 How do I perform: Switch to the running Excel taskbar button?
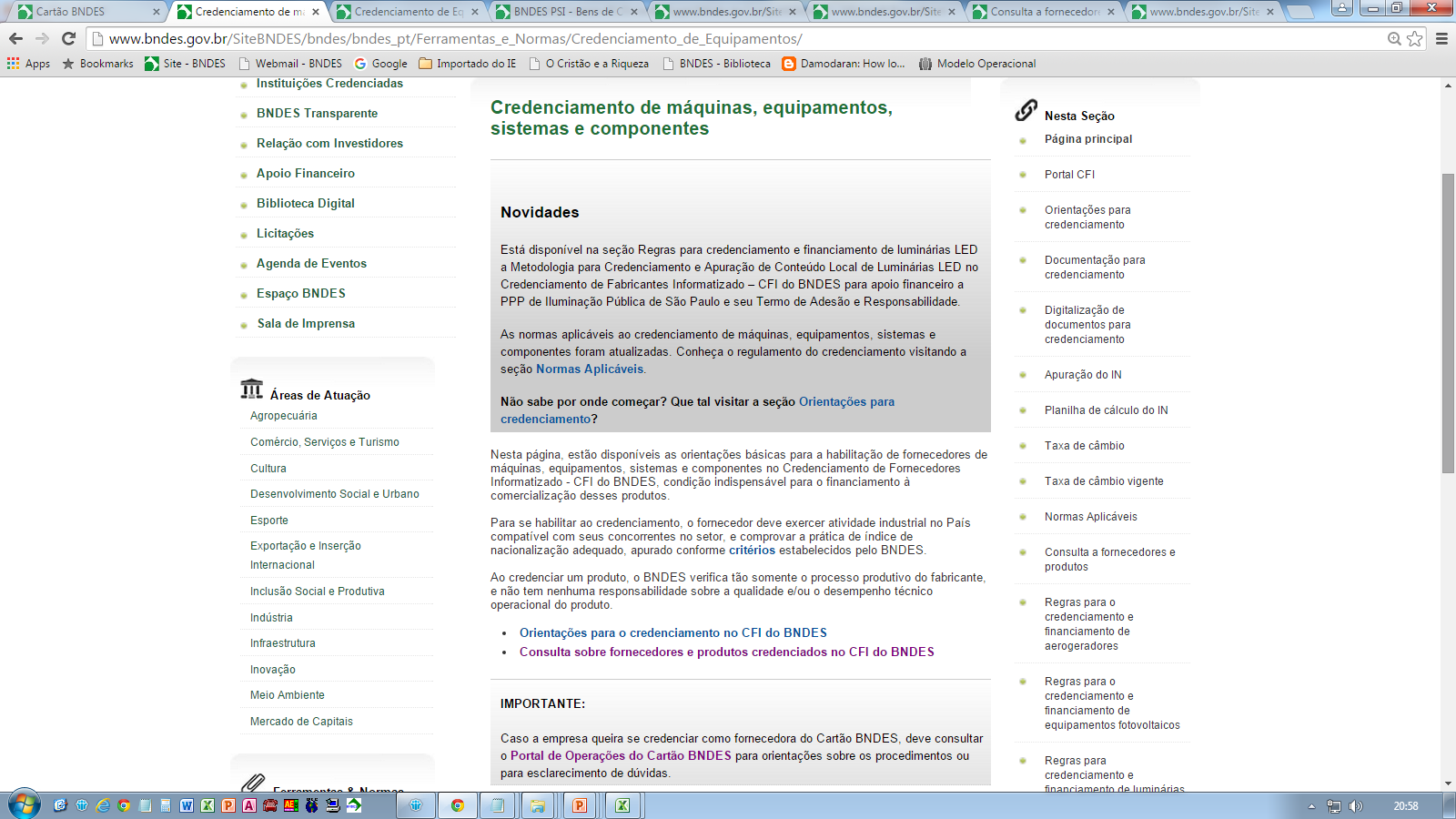pos(622,805)
